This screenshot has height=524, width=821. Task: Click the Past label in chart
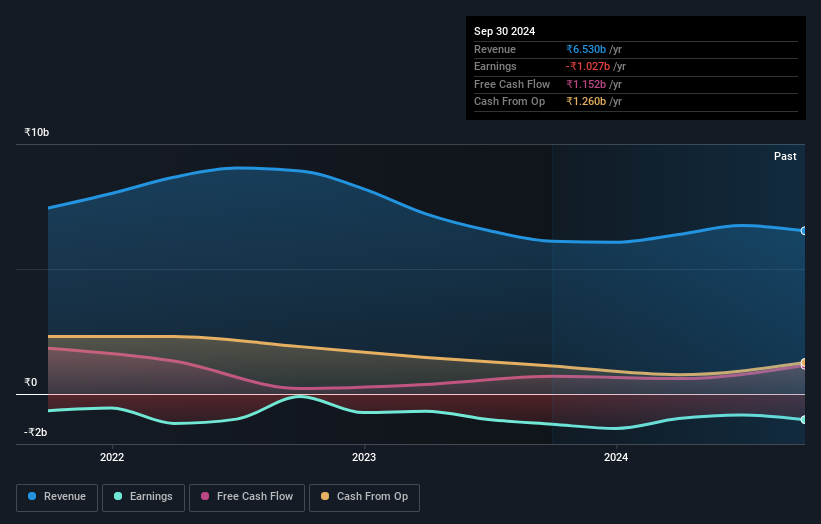point(785,157)
